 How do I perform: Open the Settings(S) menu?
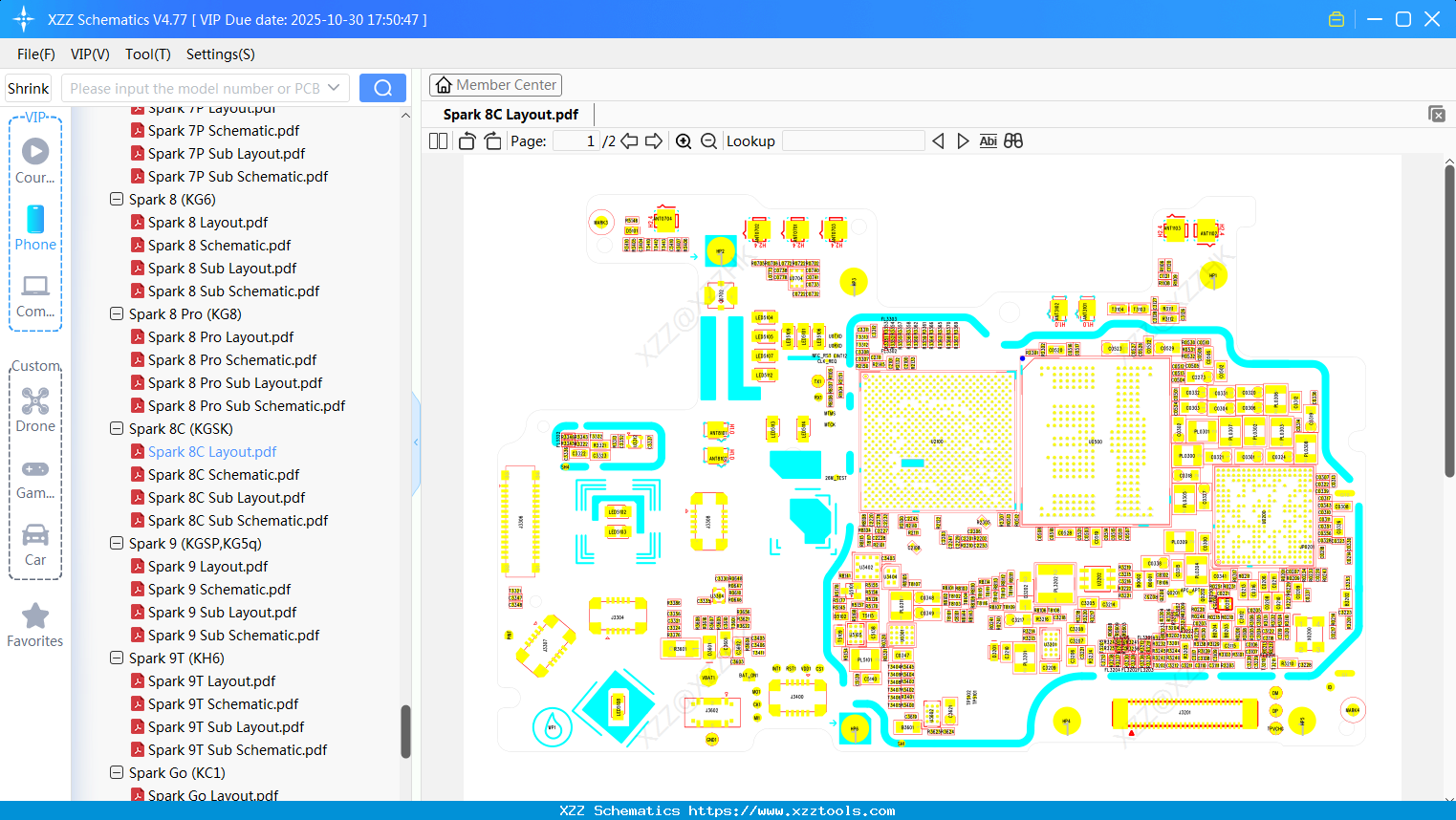[x=220, y=54]
